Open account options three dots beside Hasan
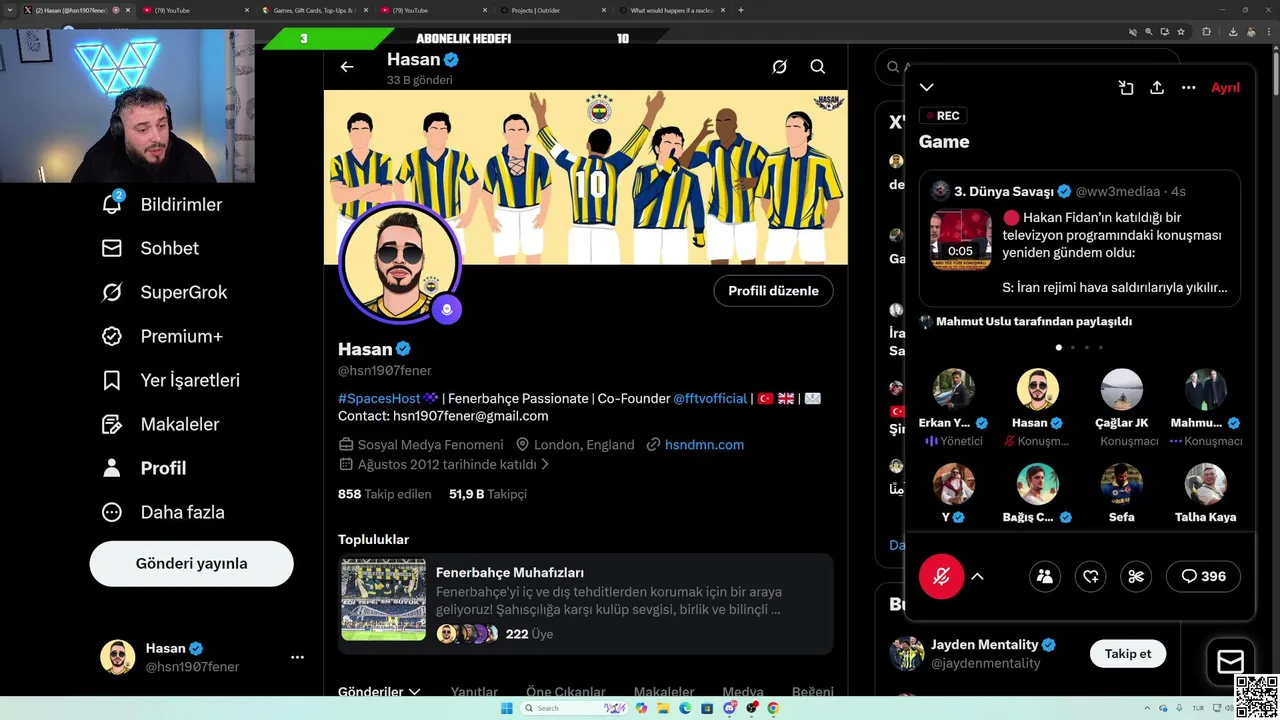The image size is (1280, 720). [297, 657]
